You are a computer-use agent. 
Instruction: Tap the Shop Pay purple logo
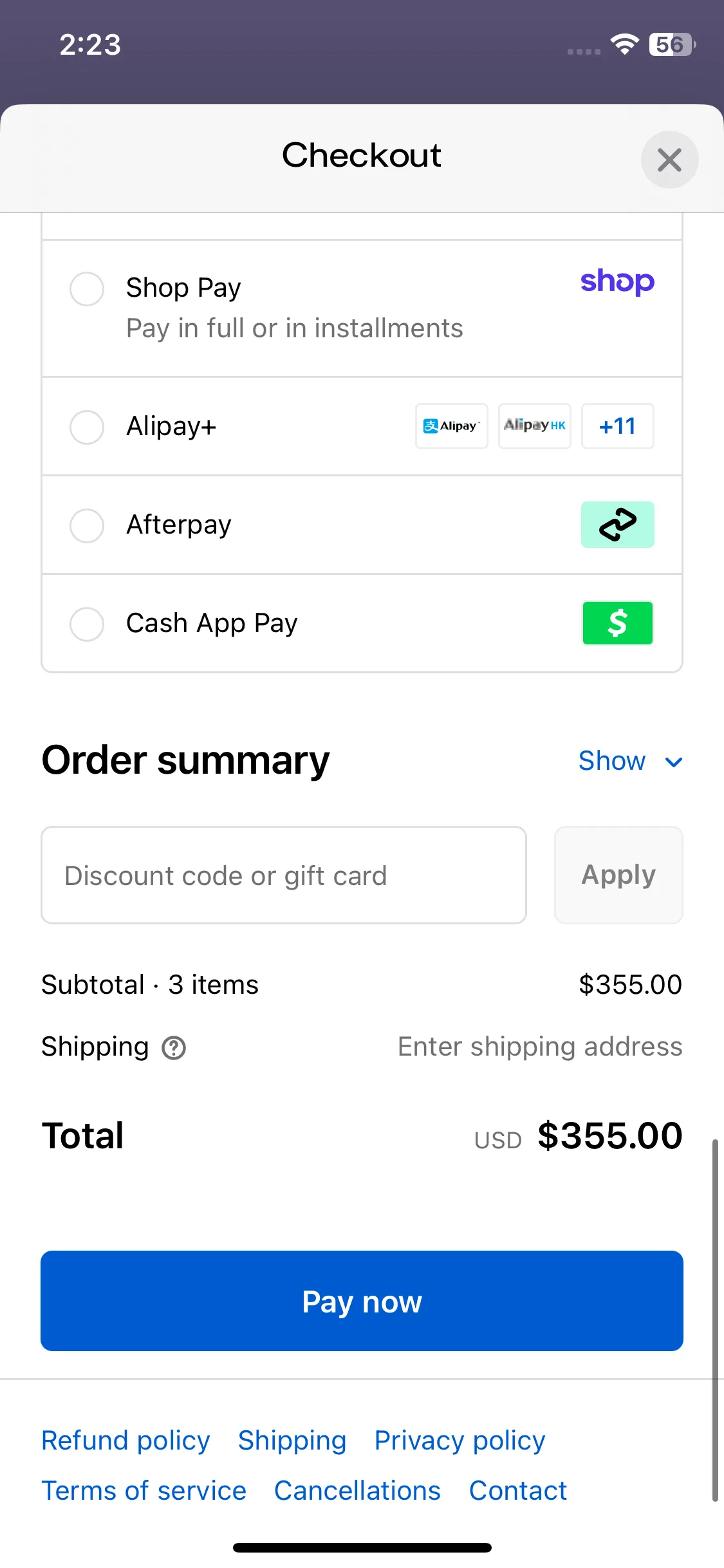tap(617, 282)
